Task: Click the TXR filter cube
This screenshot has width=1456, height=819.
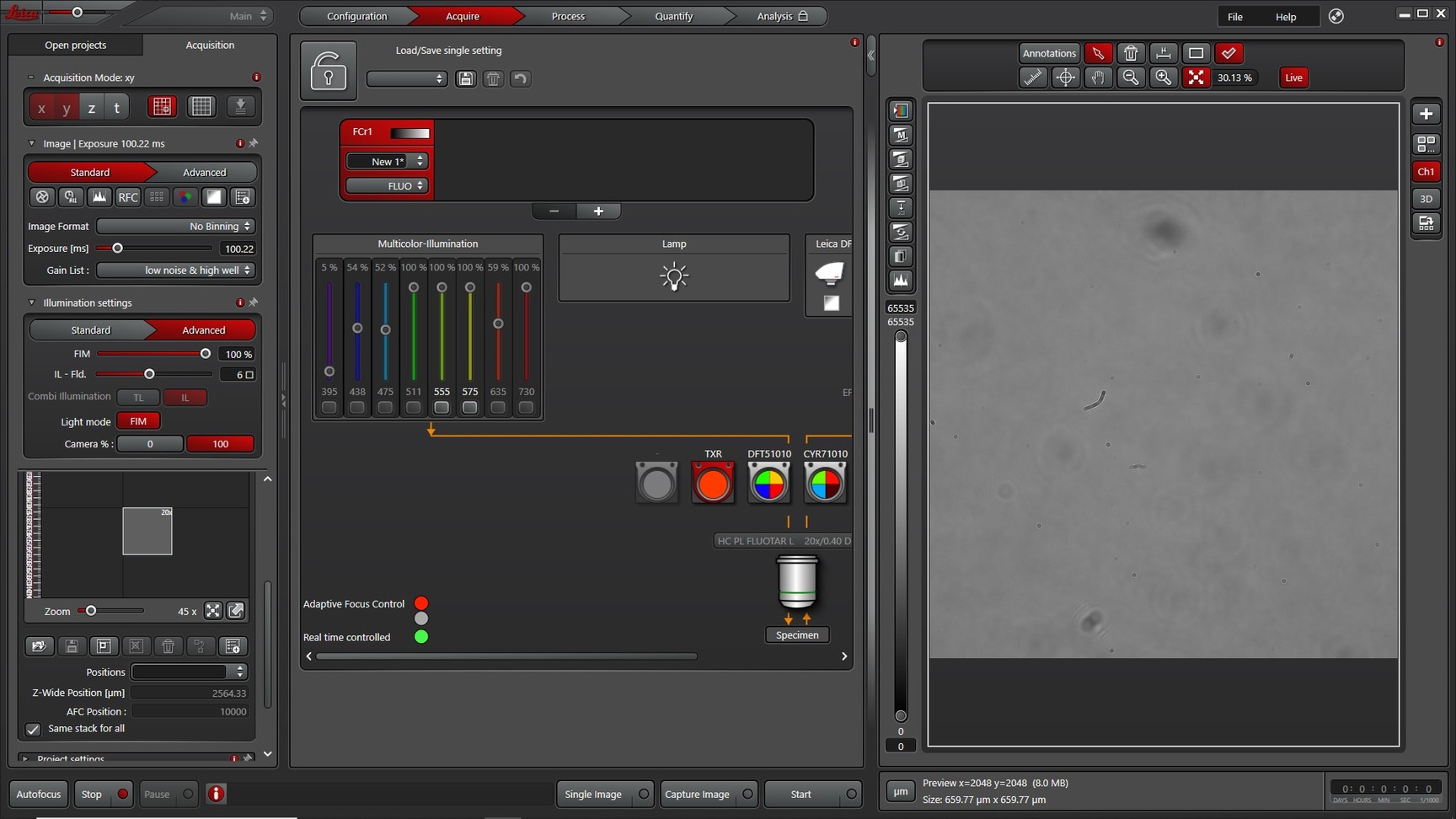Action: click(x=713, y=482)
